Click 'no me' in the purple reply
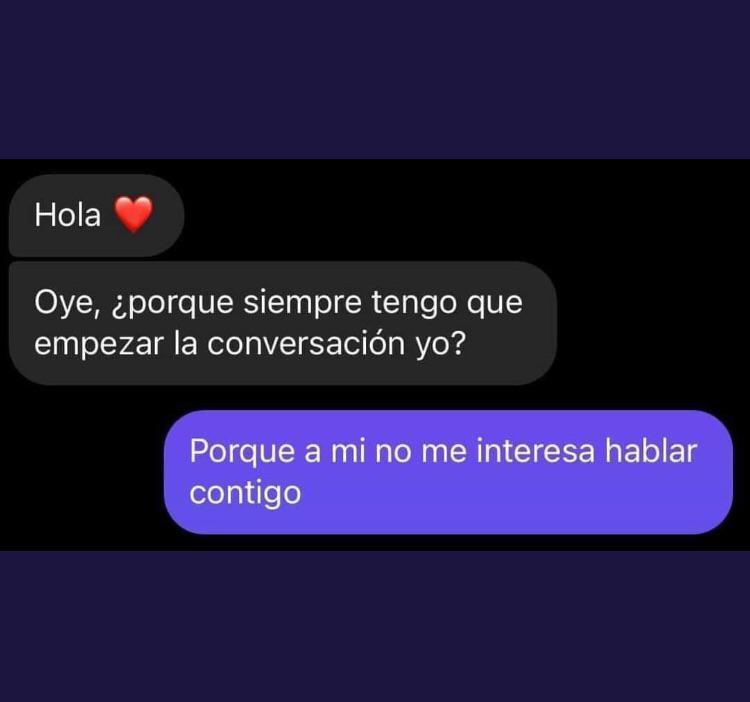The width and height of the screenshot is (750, 702). (x=421, y=452)
